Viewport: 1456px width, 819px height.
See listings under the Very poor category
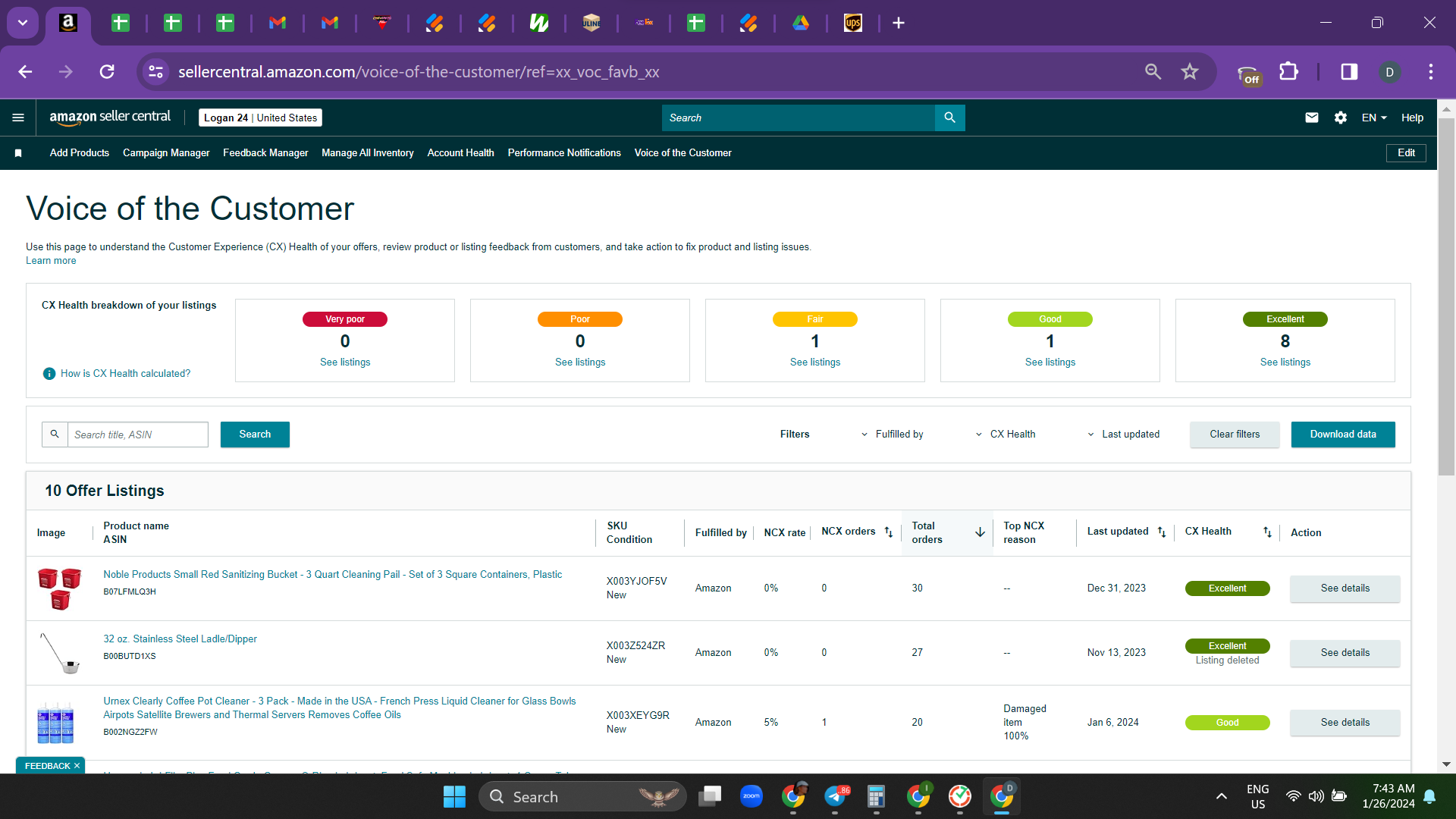[x=345, y=362]
